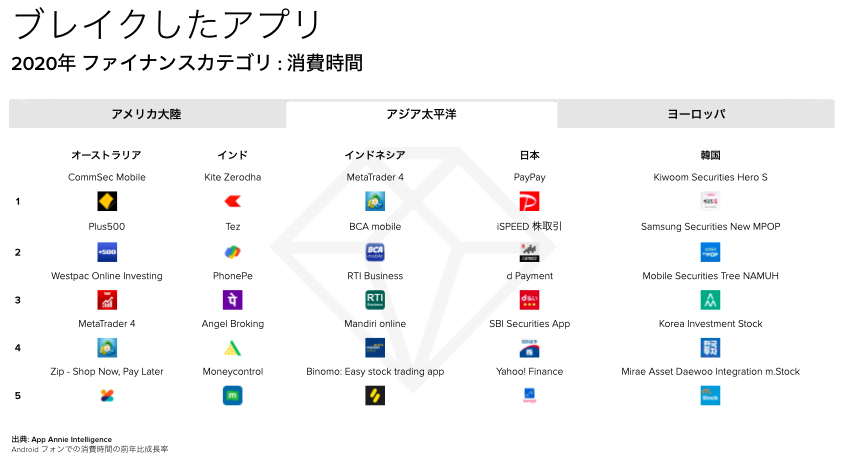Click the Kiwoom Securities Hero S icon
The image size is (844, 461).
(711, 201)
